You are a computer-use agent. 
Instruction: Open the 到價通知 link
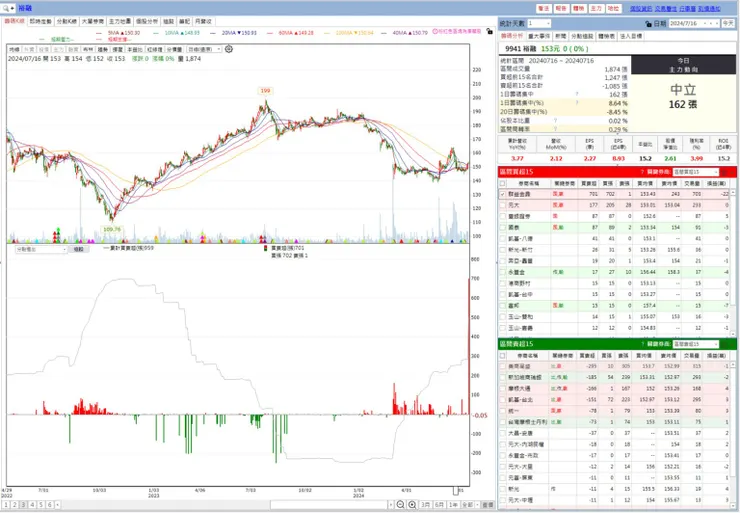[x=709, y=8]
